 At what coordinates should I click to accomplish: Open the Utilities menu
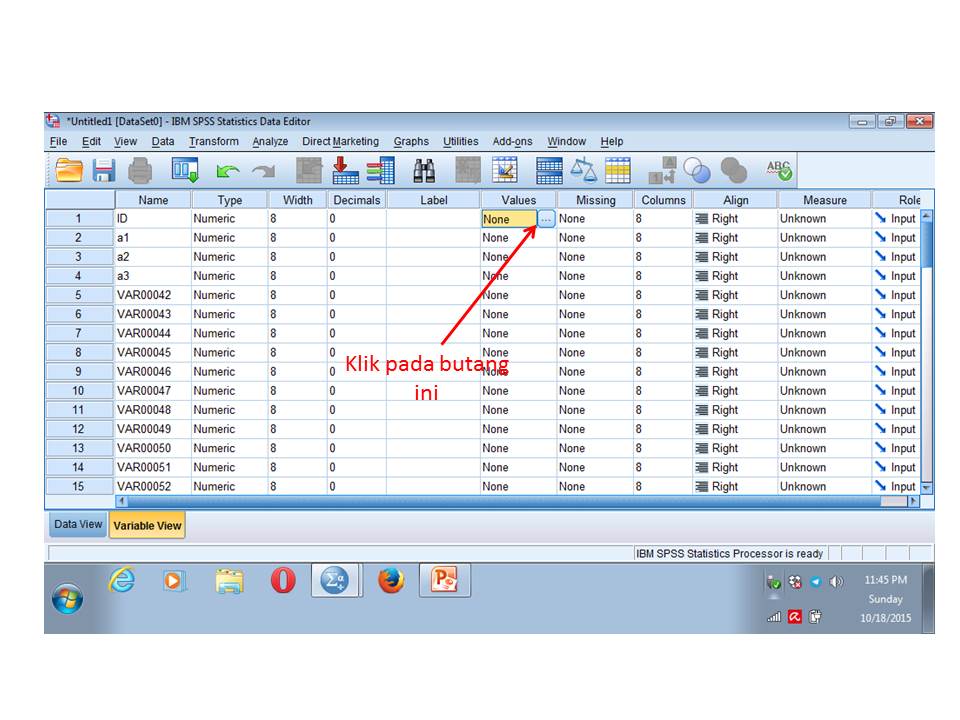coord(460,141)
